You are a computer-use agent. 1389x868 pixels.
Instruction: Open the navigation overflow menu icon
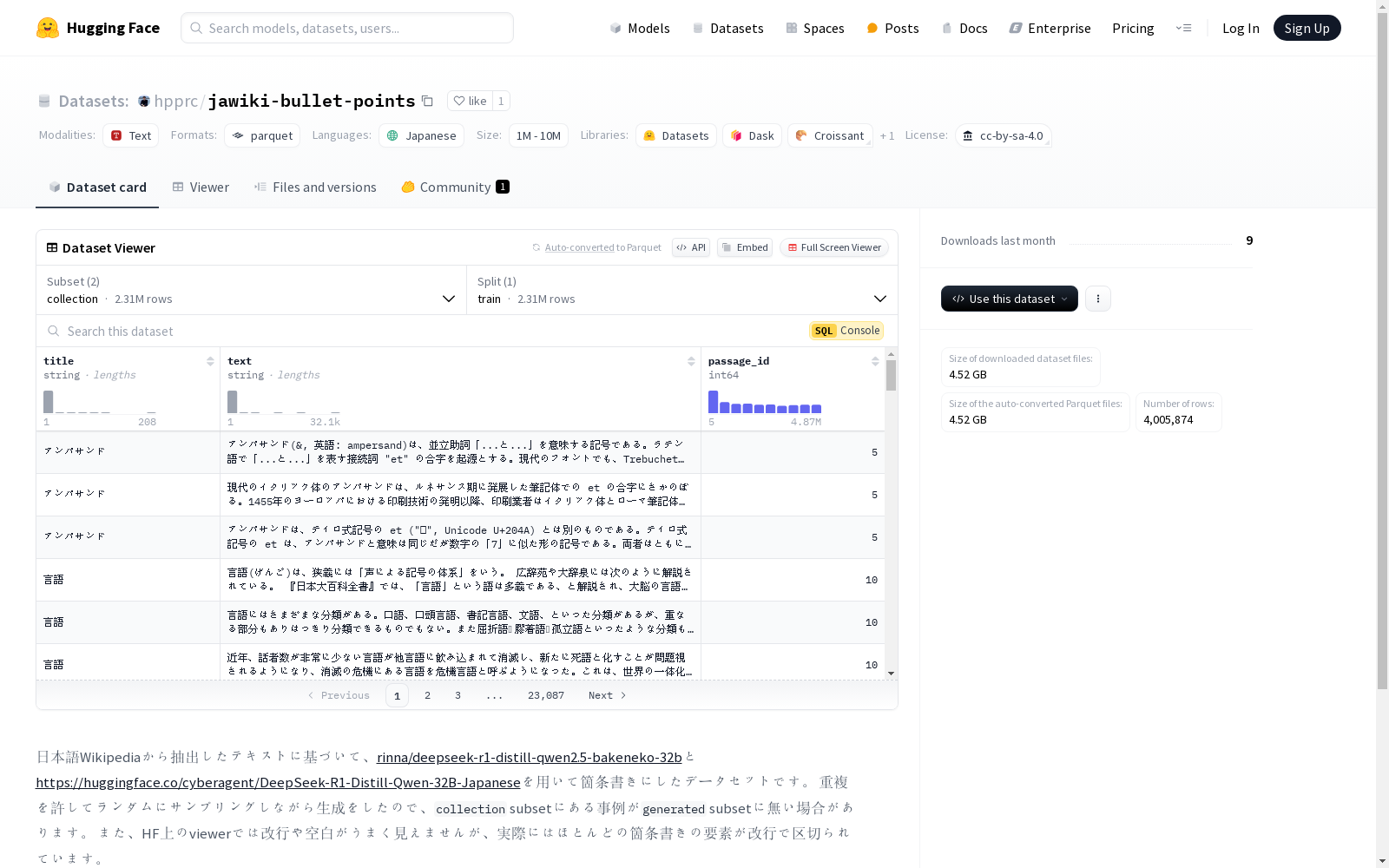[x=1183, y=28]
